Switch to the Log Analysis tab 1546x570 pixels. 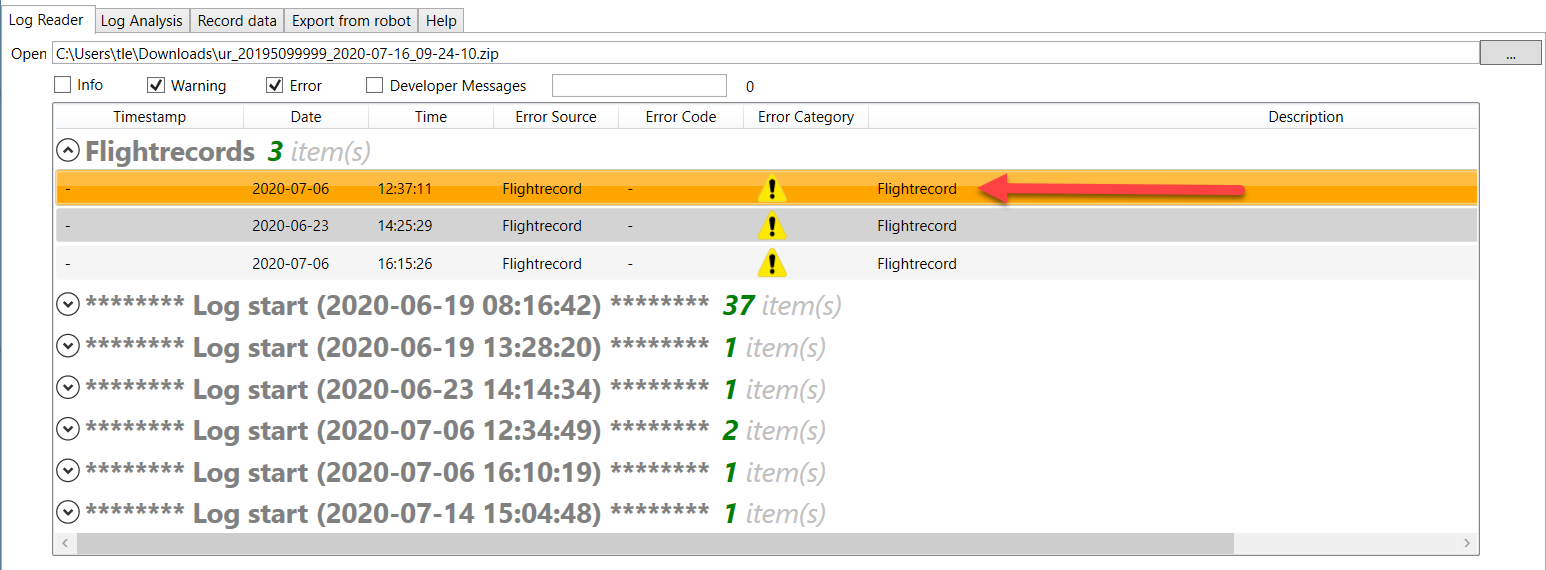tap(142, 21)
